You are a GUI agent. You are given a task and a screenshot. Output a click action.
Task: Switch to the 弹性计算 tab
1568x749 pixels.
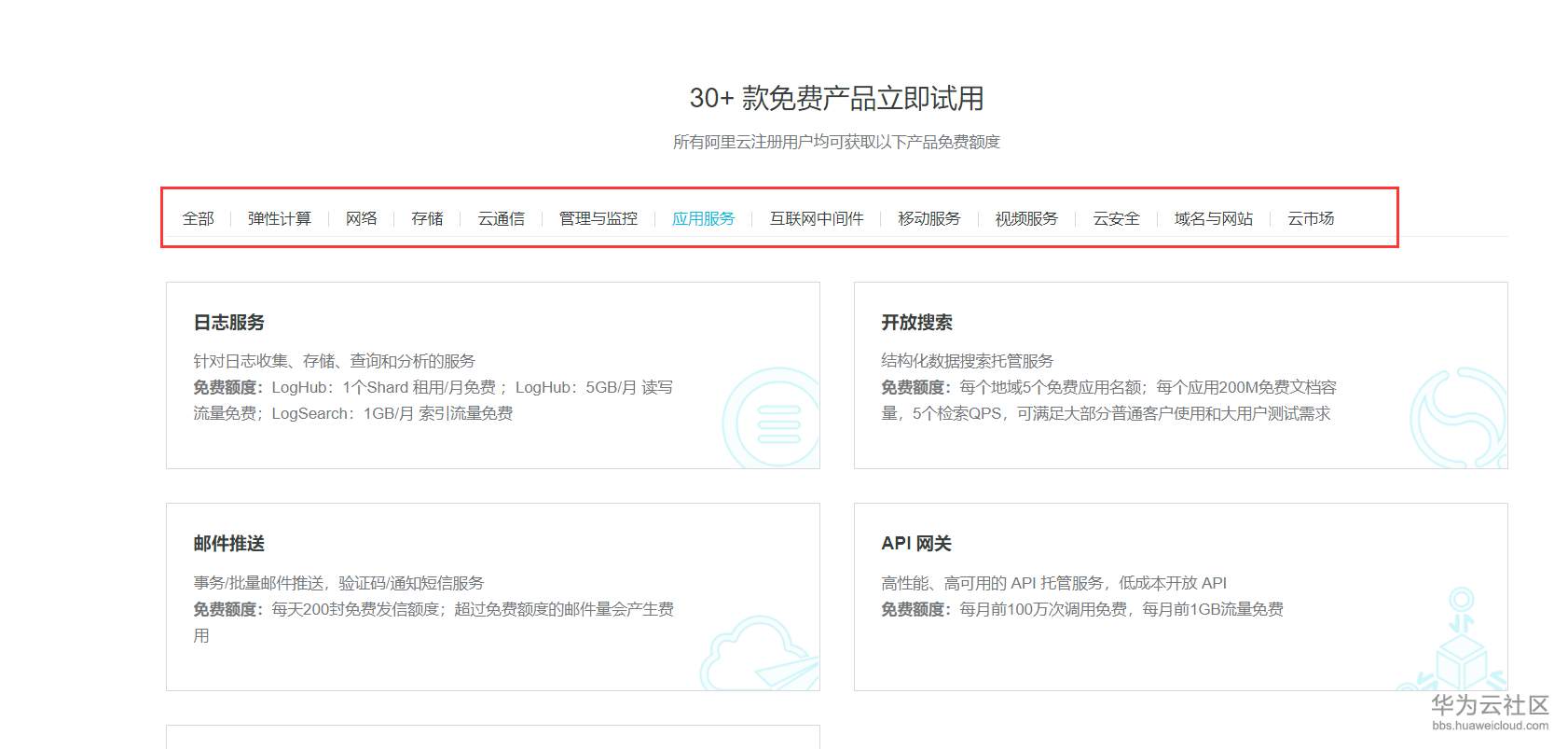pos(280,218)
